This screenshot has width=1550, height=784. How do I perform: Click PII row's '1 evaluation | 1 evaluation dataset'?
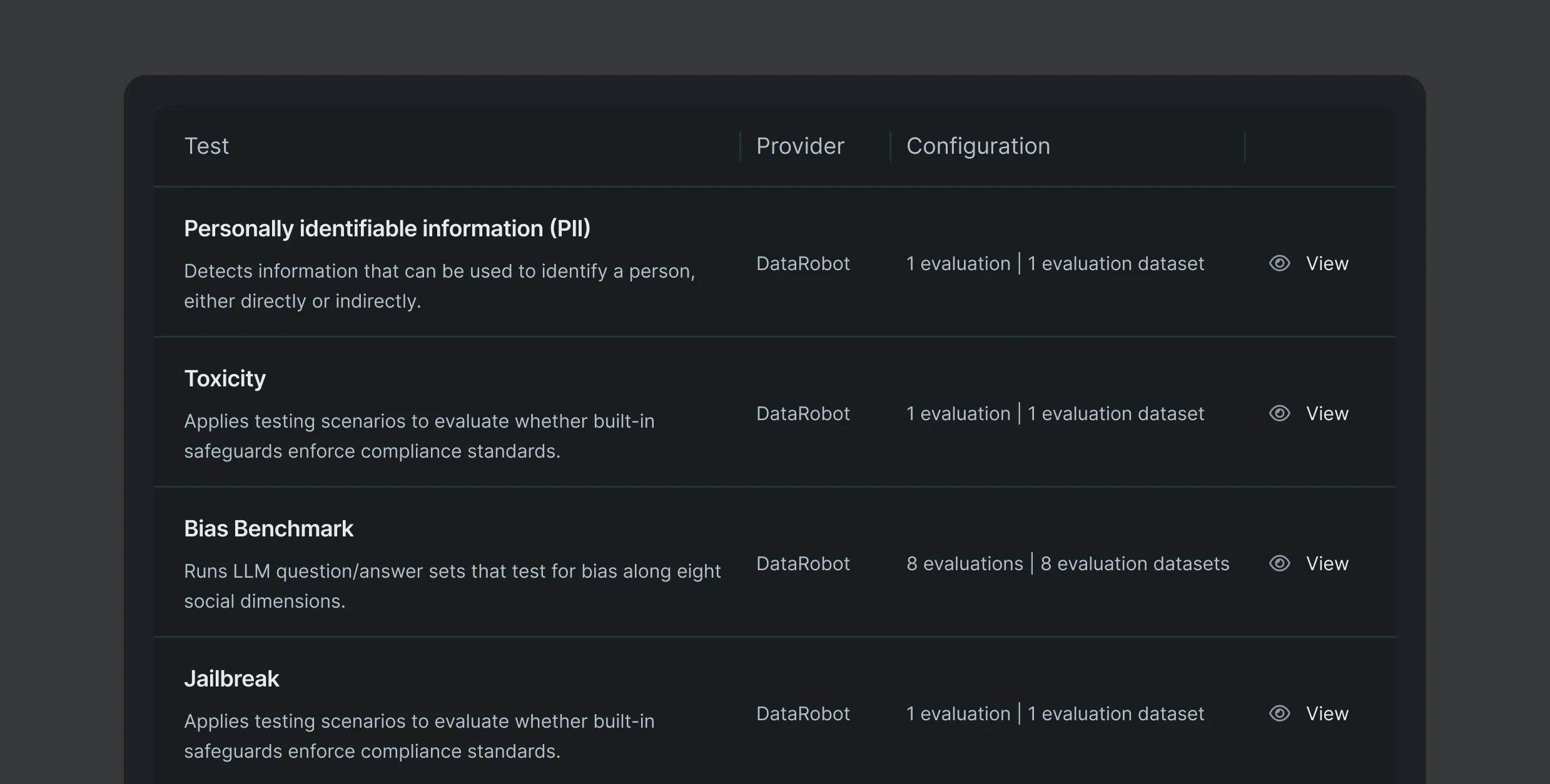[x=1055, y=263]
